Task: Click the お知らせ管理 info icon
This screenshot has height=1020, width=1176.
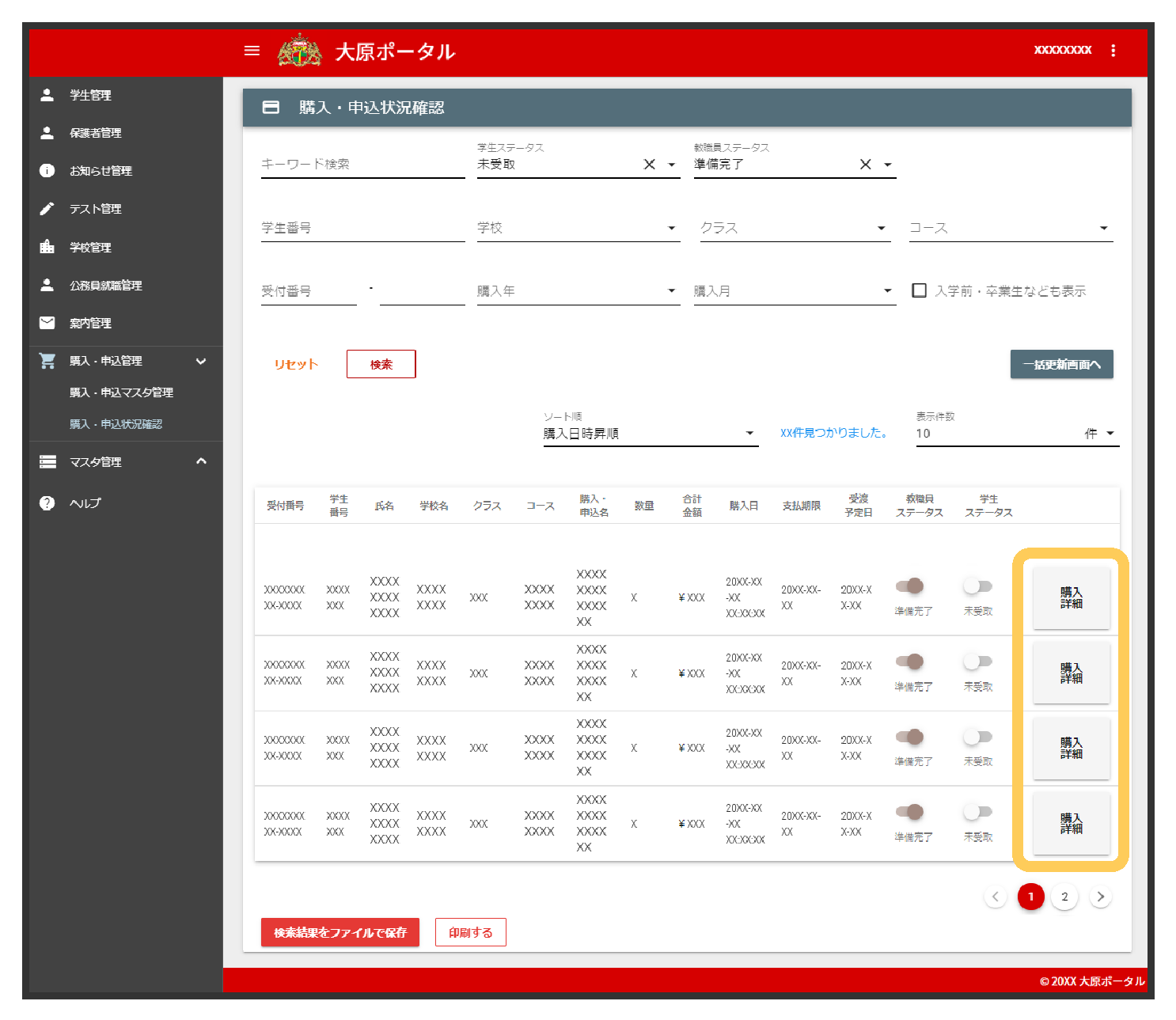Action: pos(47,171)
